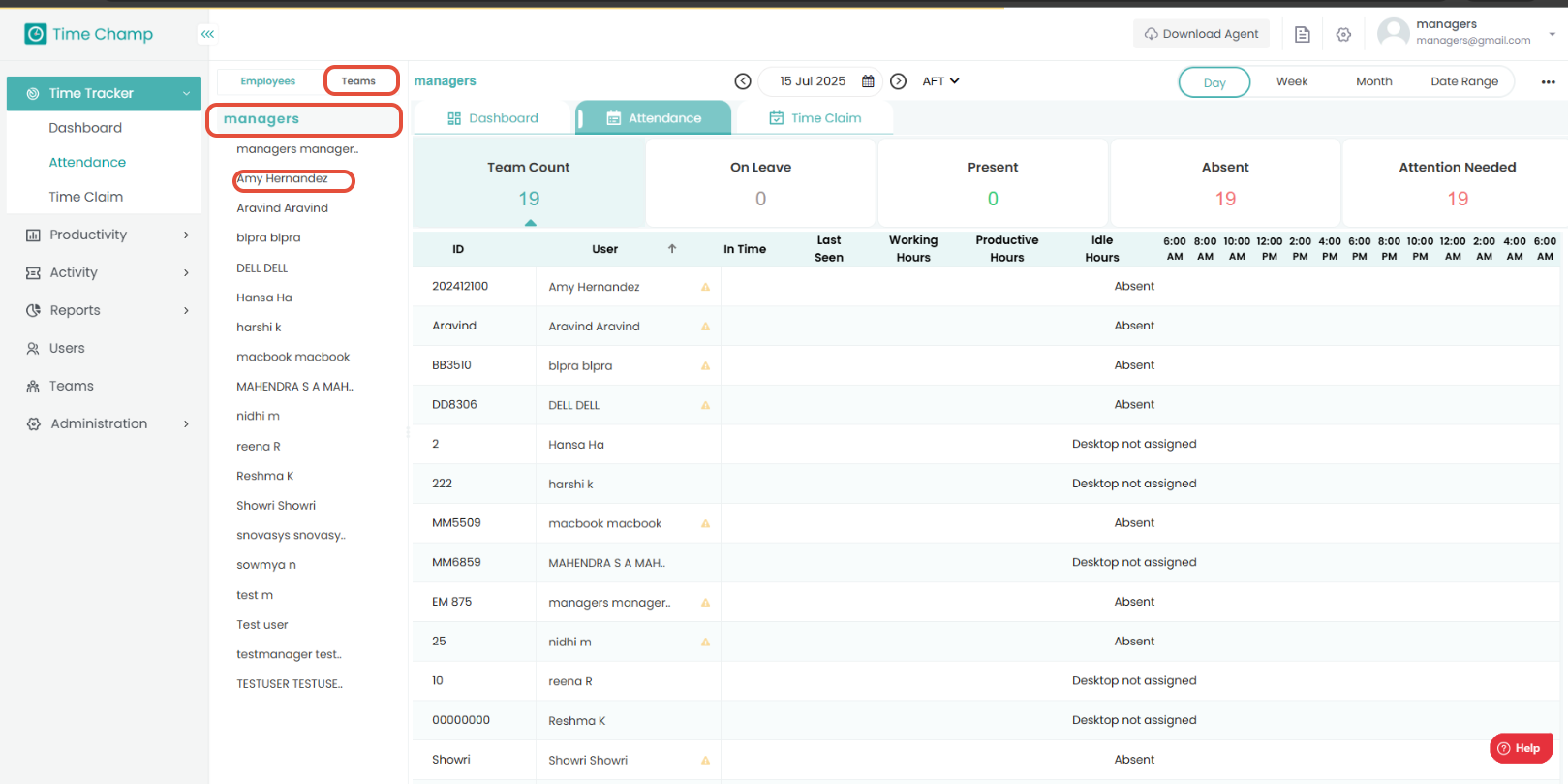Select Hansa Ha in team list
Screen dimensions: 1568x784
264,298
